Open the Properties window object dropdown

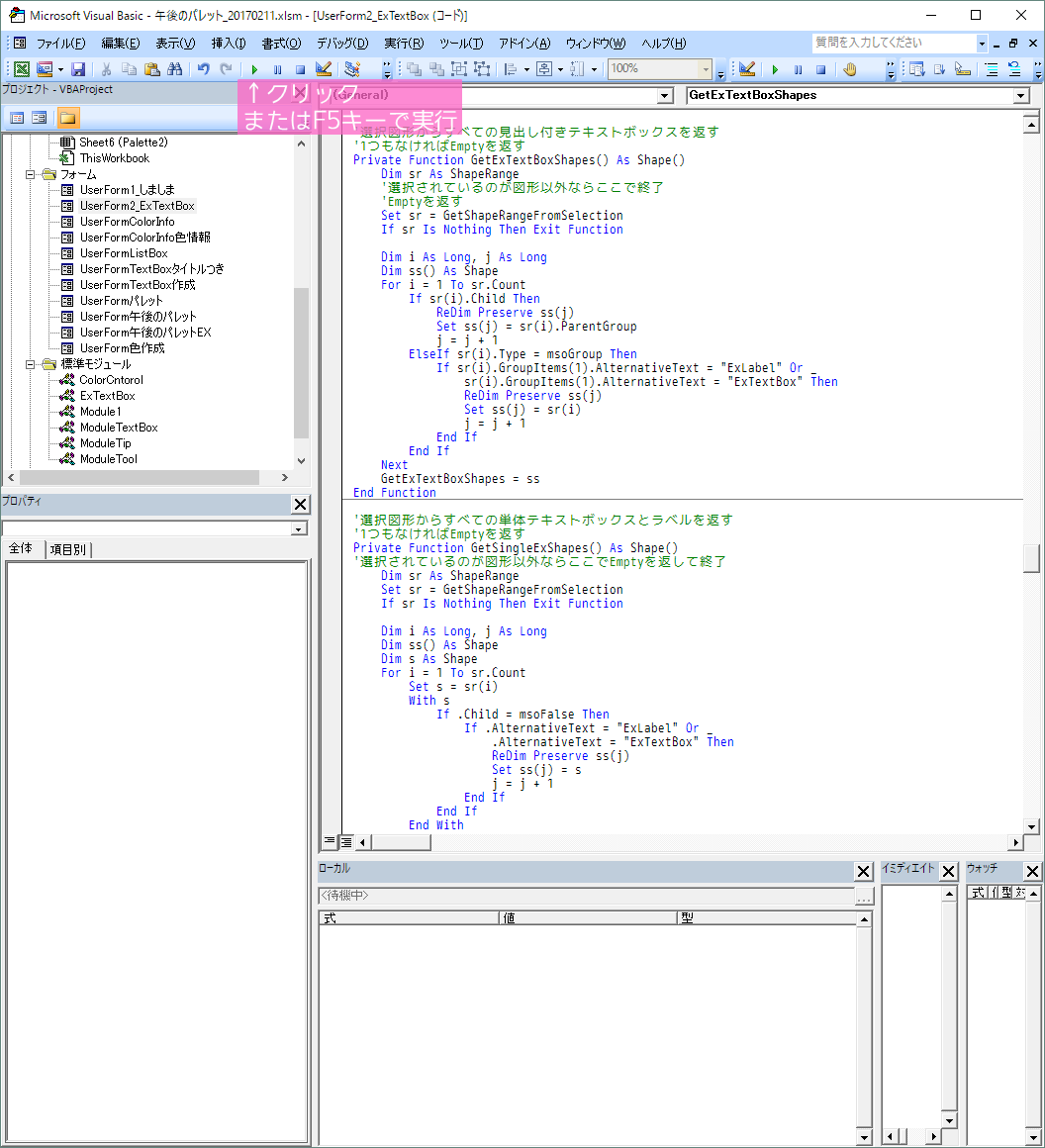pos(299,529)
